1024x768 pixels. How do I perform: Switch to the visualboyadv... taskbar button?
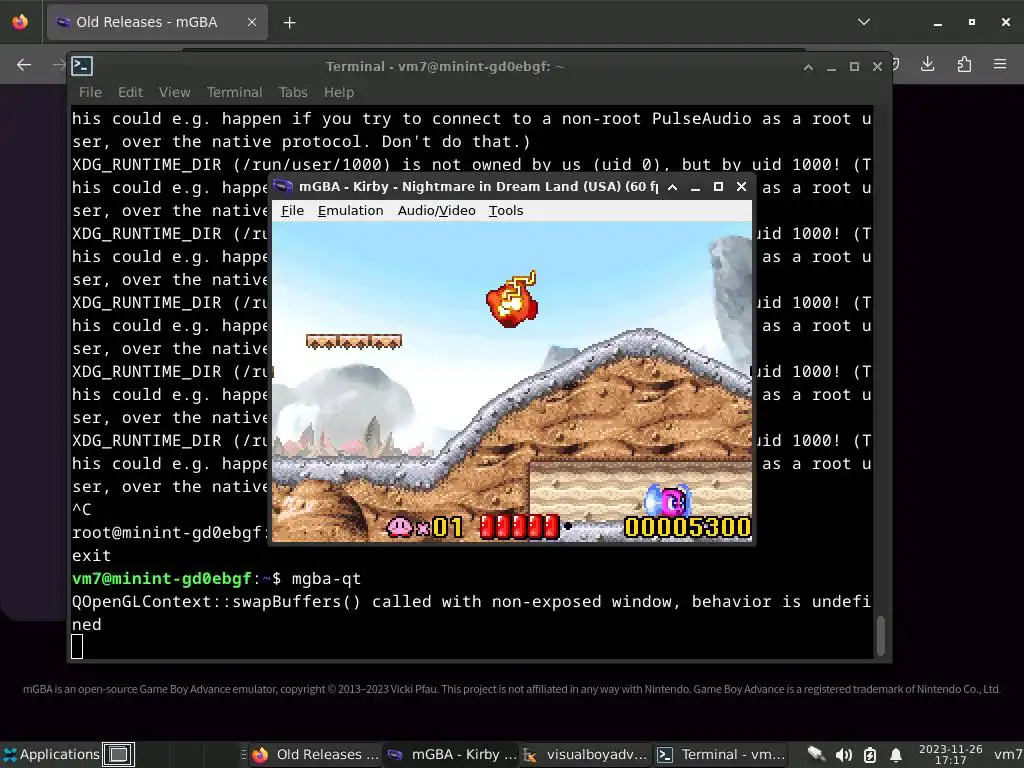point(586,754)
